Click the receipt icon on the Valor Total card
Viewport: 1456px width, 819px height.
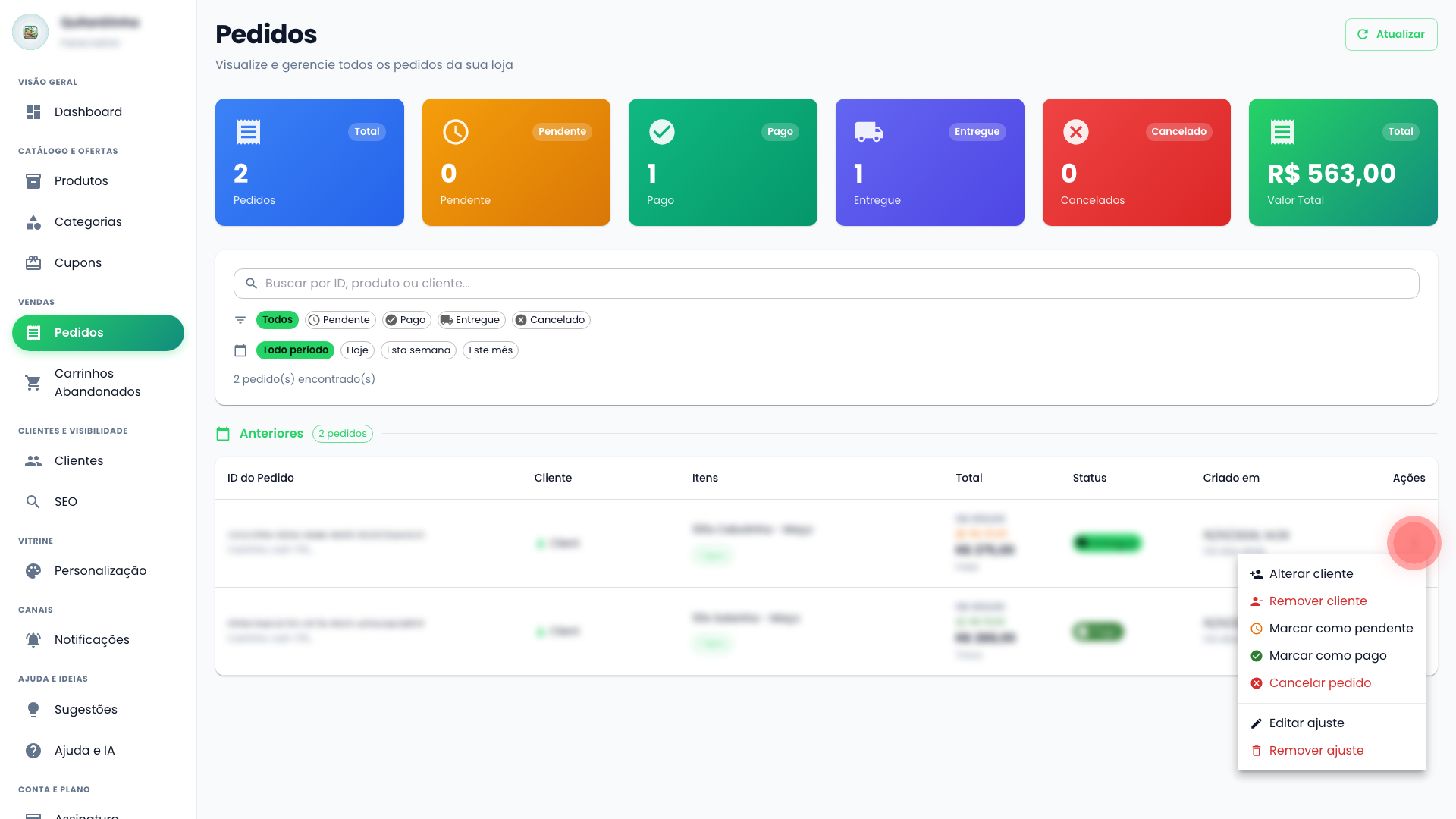(1282, 132)
